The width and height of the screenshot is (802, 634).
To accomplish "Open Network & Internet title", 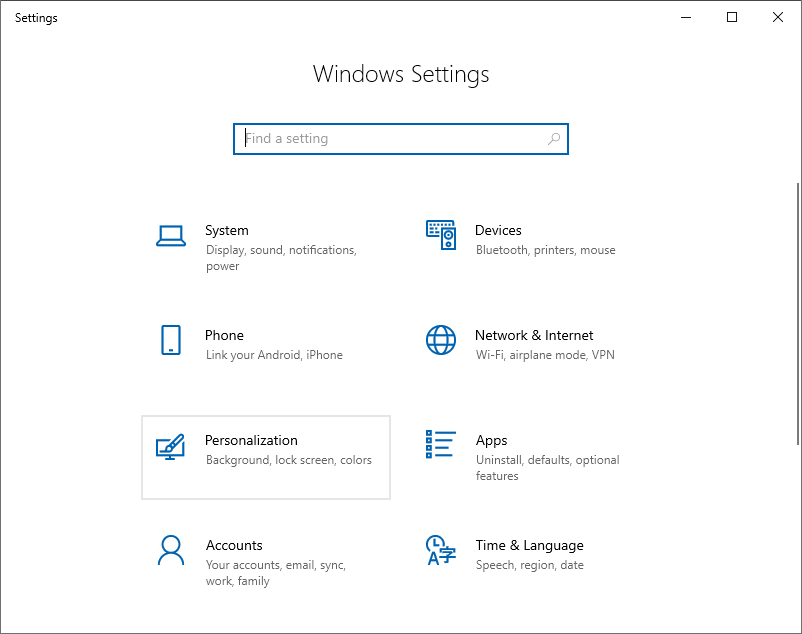I will pos(534,335).
